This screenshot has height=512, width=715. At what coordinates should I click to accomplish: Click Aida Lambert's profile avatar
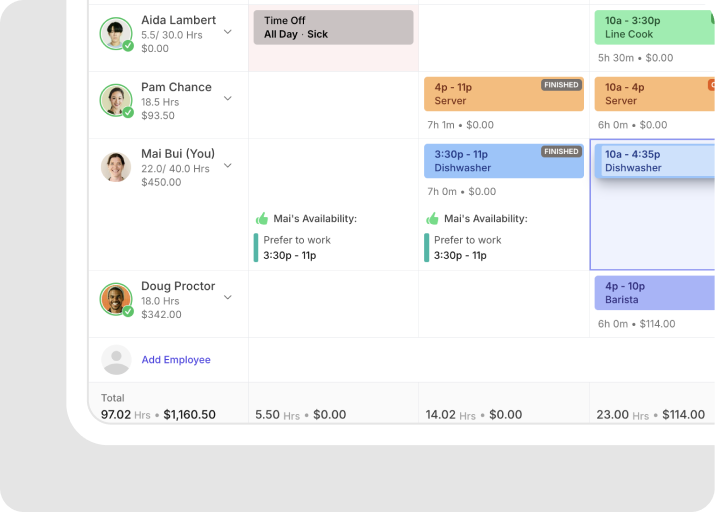pos(116,33)
